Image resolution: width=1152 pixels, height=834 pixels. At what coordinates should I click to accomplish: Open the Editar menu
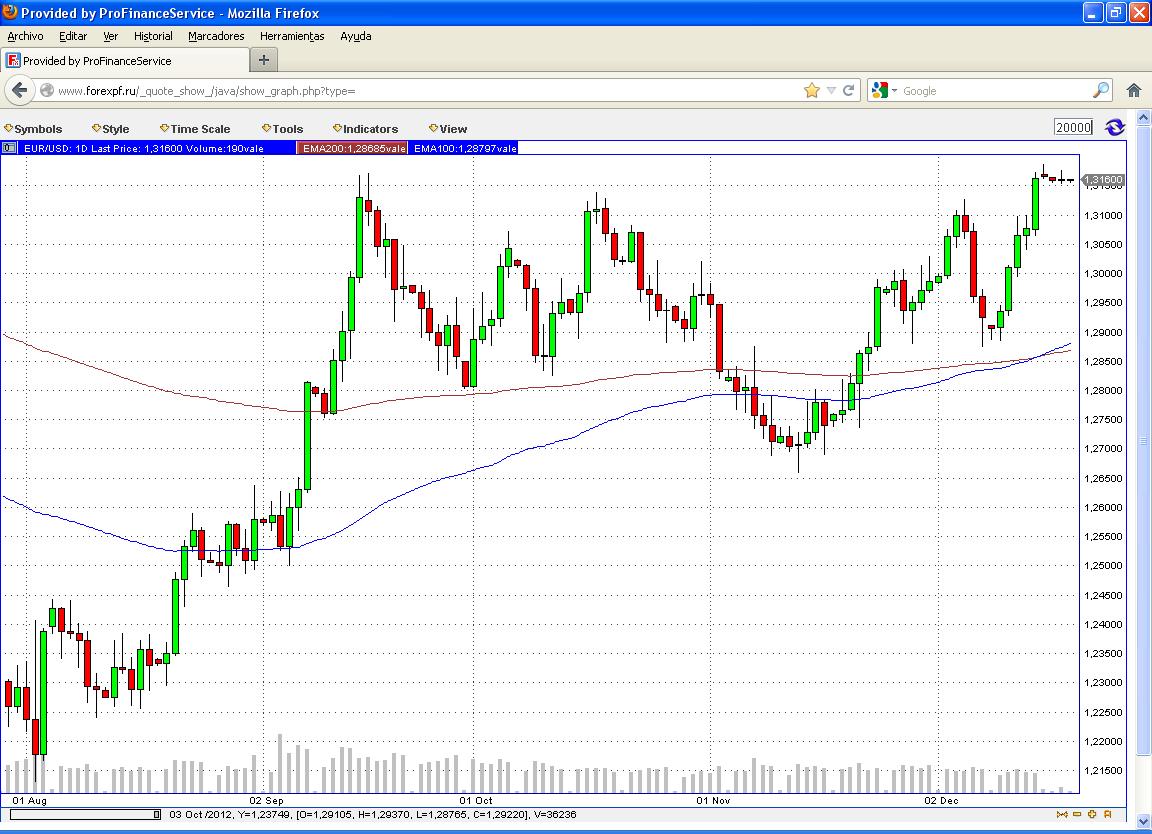point(73,36)
